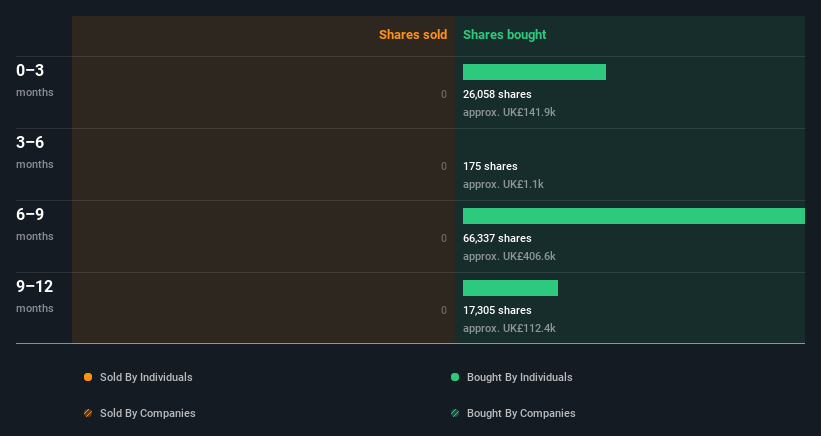This screenshot has width=821, height=436.
Task: Click the 9–12 months row label
Action: (35, 296)
